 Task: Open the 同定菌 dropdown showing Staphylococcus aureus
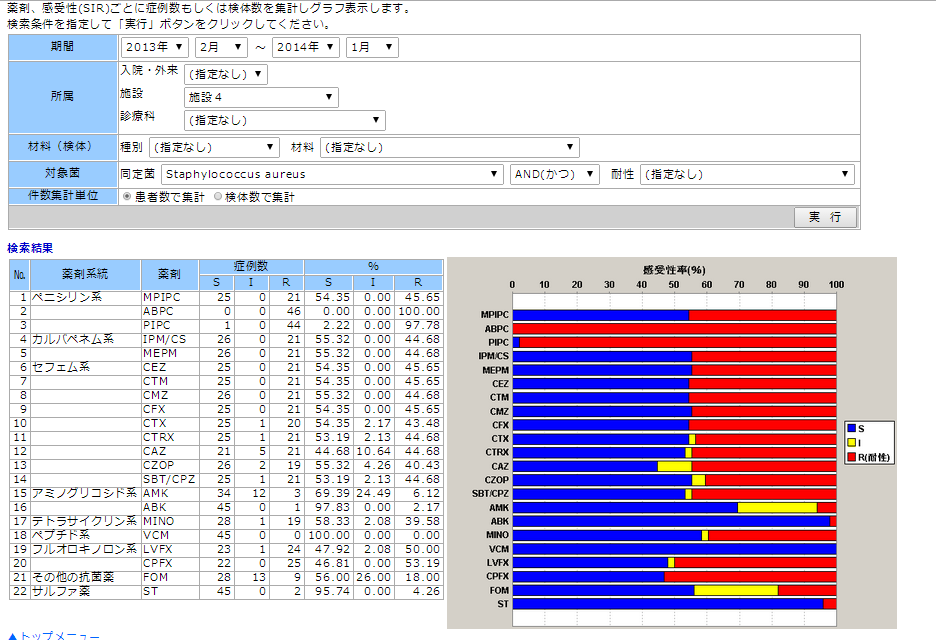(332, 175)
